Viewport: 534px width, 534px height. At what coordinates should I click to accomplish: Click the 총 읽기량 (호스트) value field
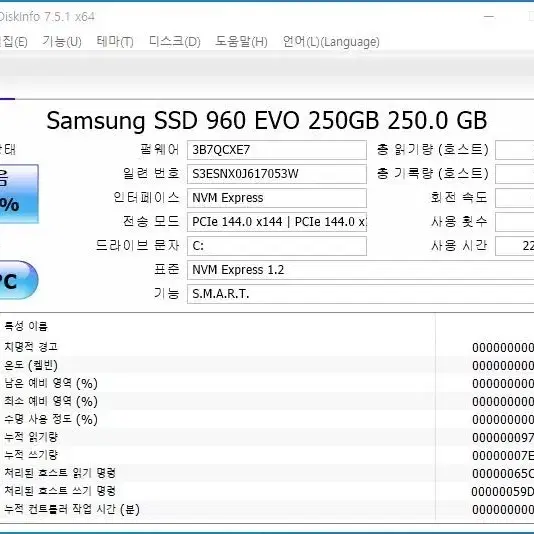point(515,150)
